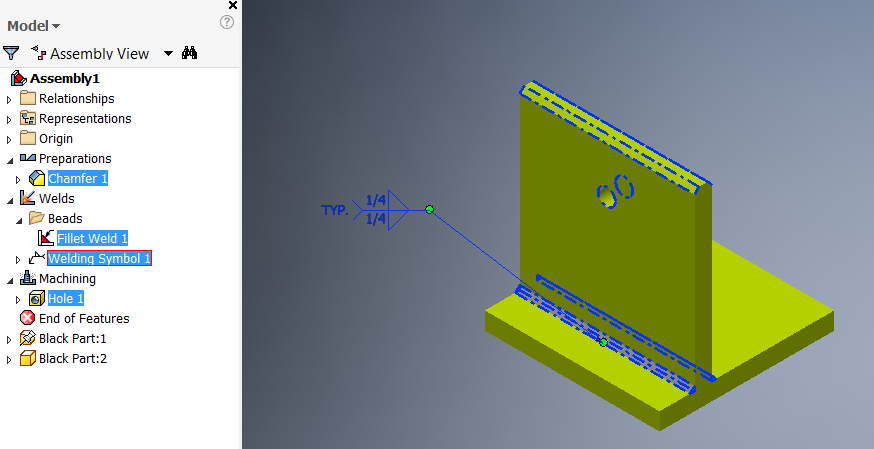
Task: Select Chamfer 1 in the tree
Action: (x=78, y=178)
